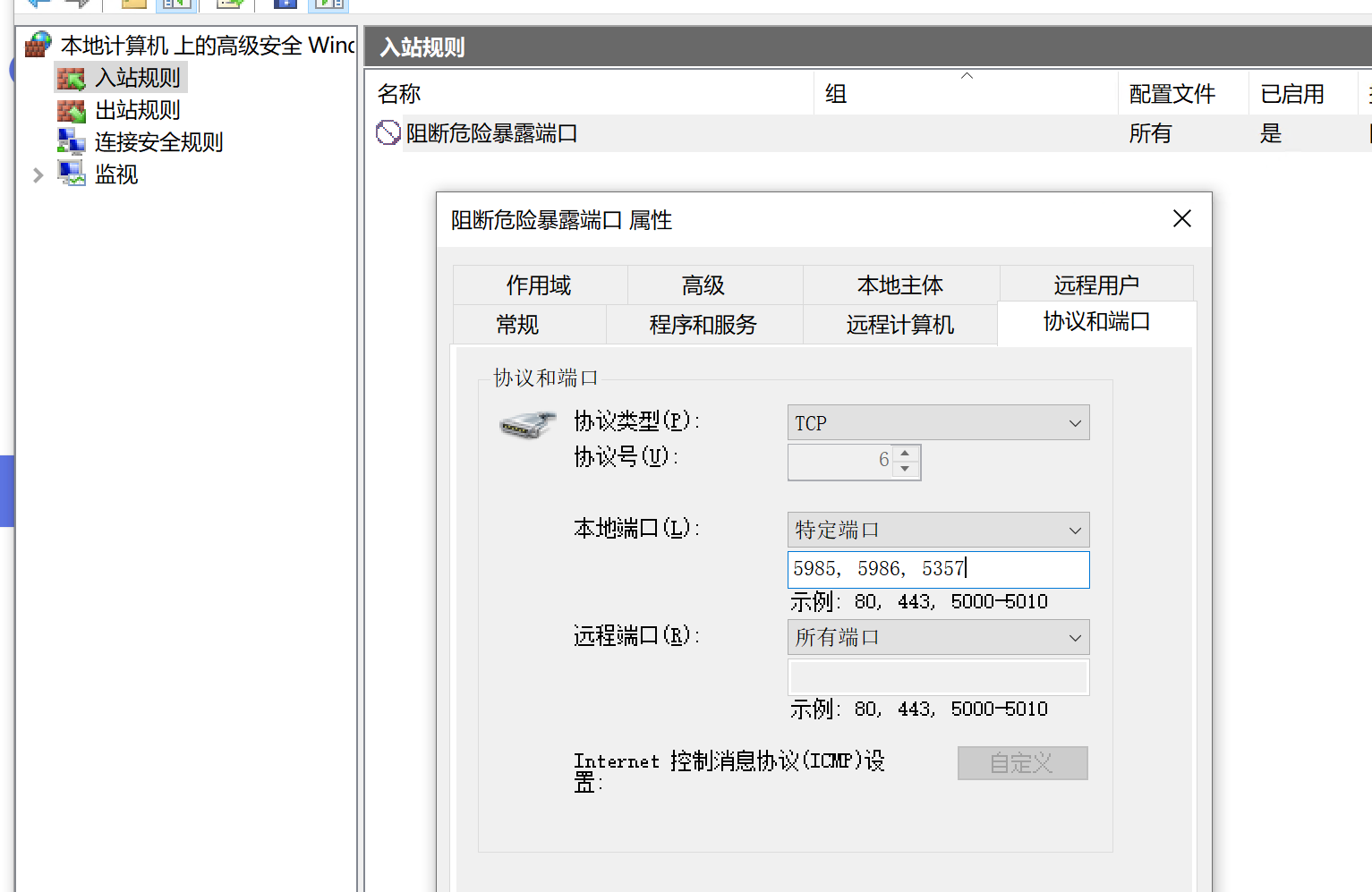Click inside the local ports input field
The width and height of the screenshot is (1372, 892).
[938, 569]
